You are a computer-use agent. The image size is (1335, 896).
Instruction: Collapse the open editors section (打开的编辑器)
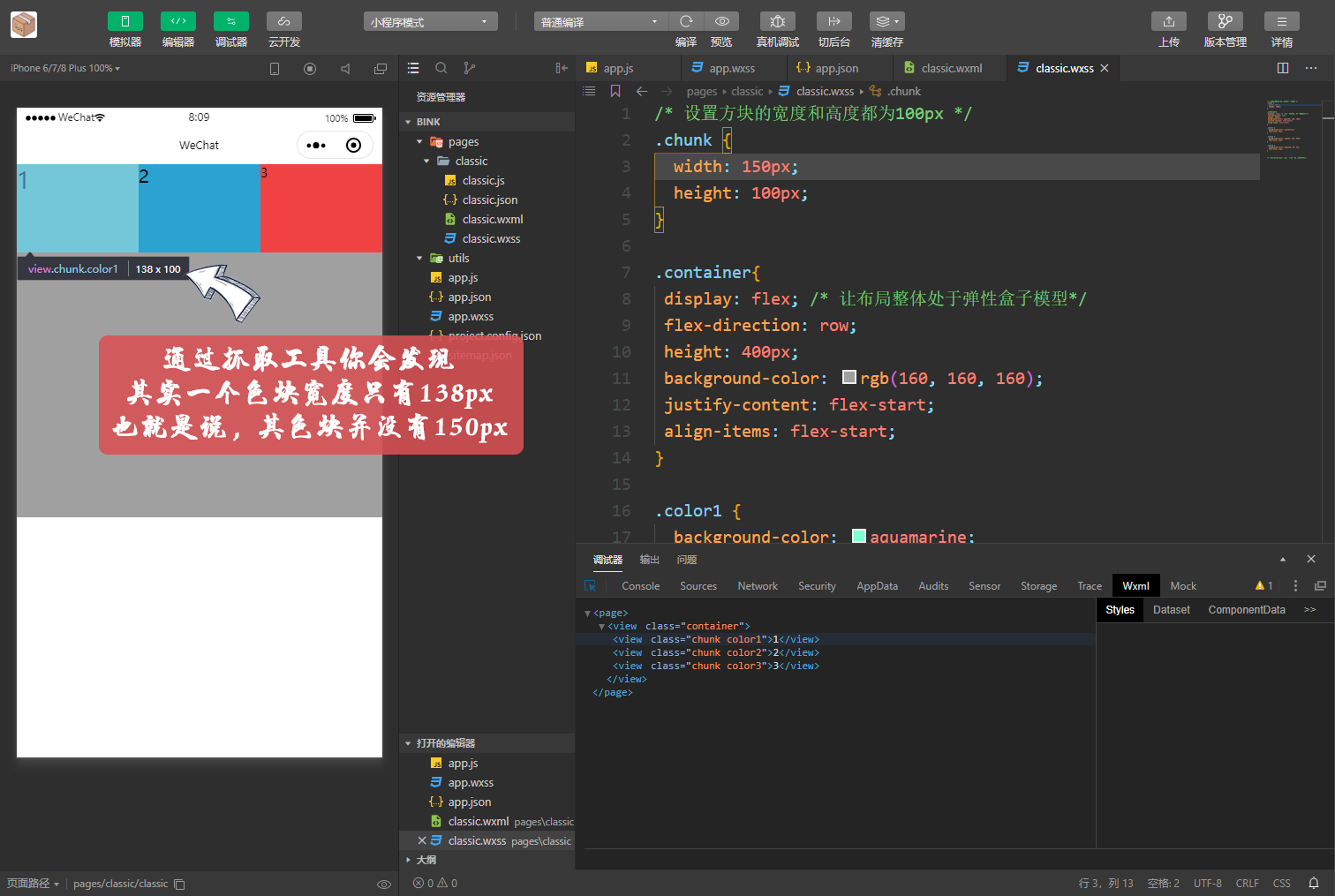408,743
